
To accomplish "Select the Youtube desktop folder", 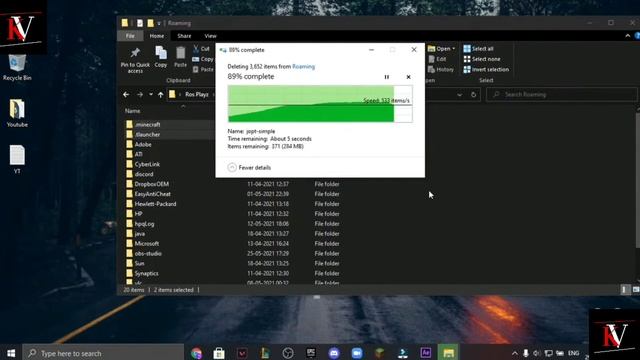I will [x=17, y=113].
